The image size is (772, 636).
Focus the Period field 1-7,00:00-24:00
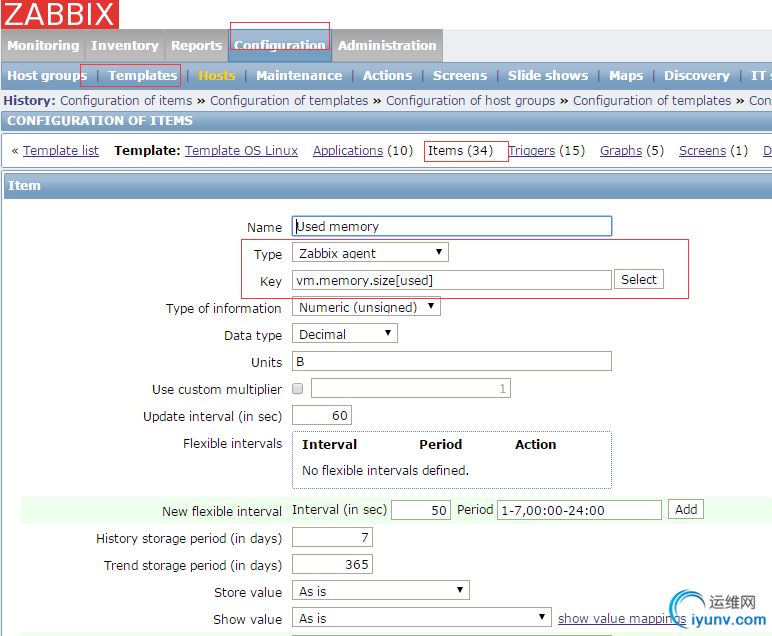pos(579,510)
